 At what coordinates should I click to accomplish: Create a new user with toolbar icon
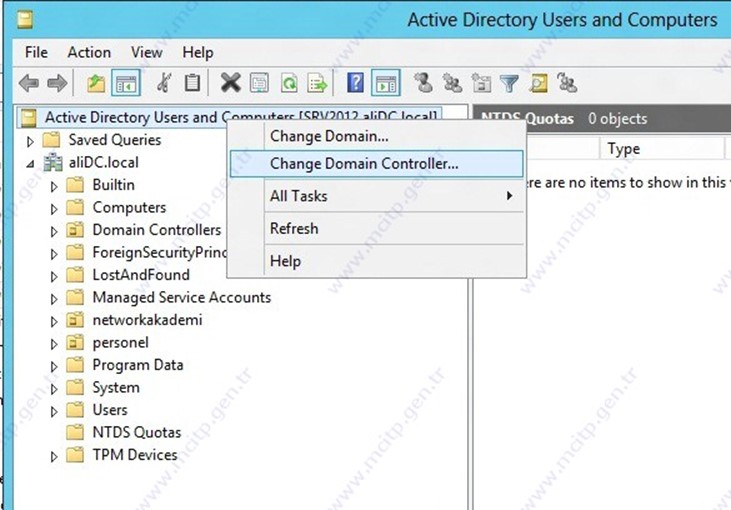pos(424,83)
